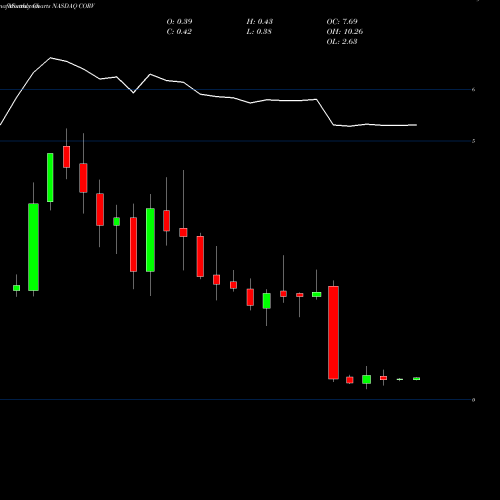This screenshot has width=500, height=500.
Task: Click the price axis label 5
Action: point(473,141)
